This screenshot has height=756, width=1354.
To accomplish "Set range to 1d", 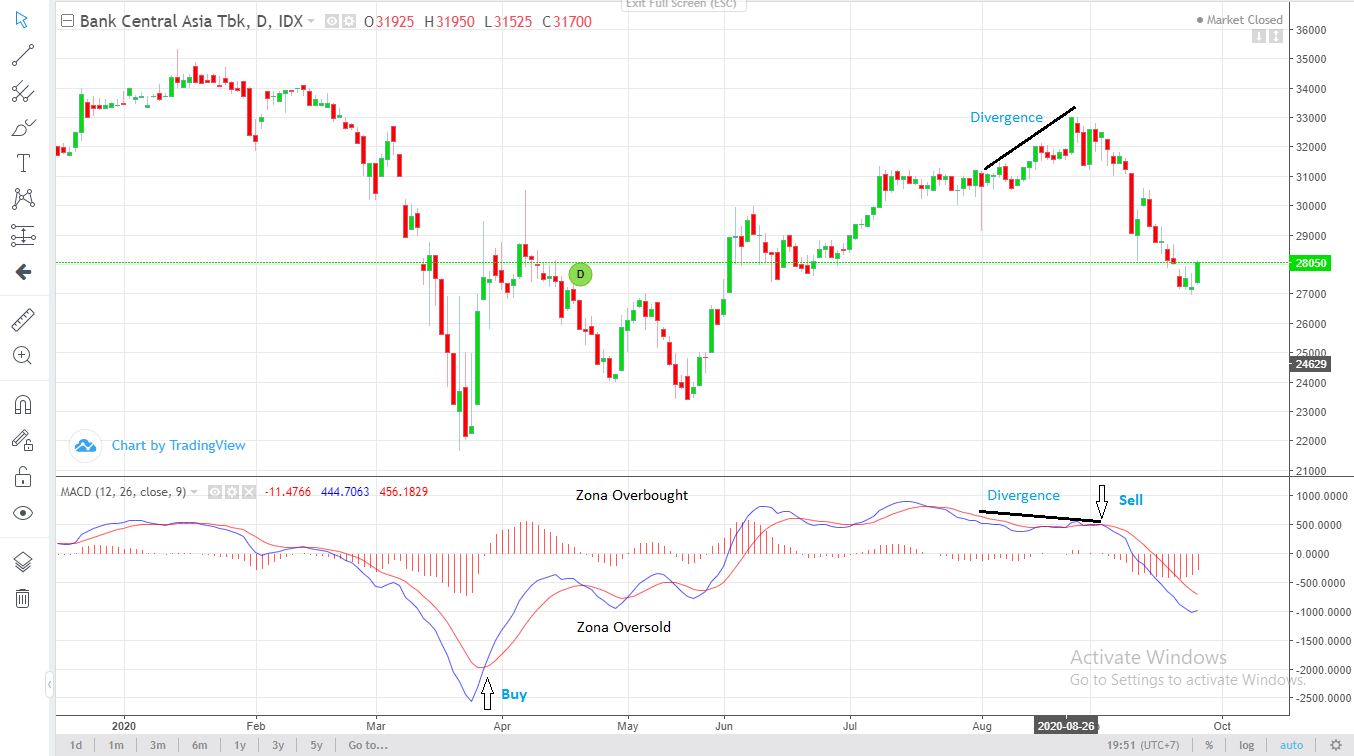I will pyautogui.click(x=75, y=745).
